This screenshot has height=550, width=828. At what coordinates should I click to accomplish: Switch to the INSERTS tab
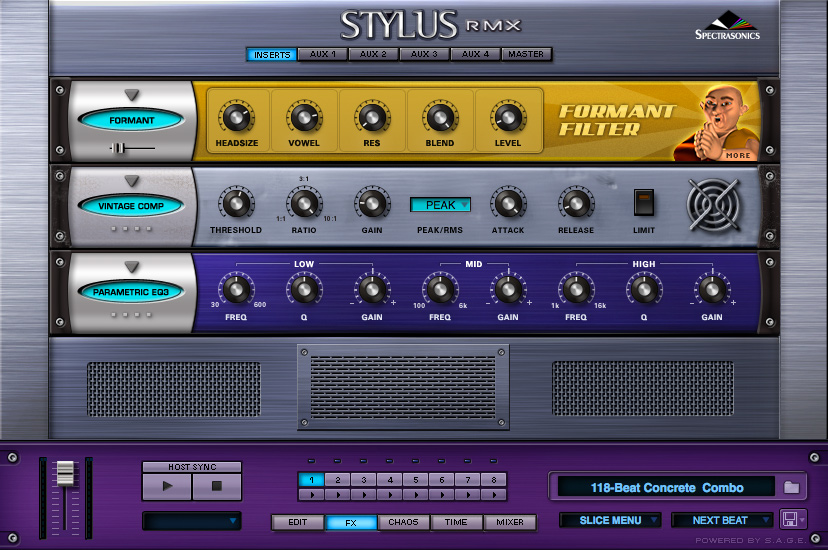point(271,54)
